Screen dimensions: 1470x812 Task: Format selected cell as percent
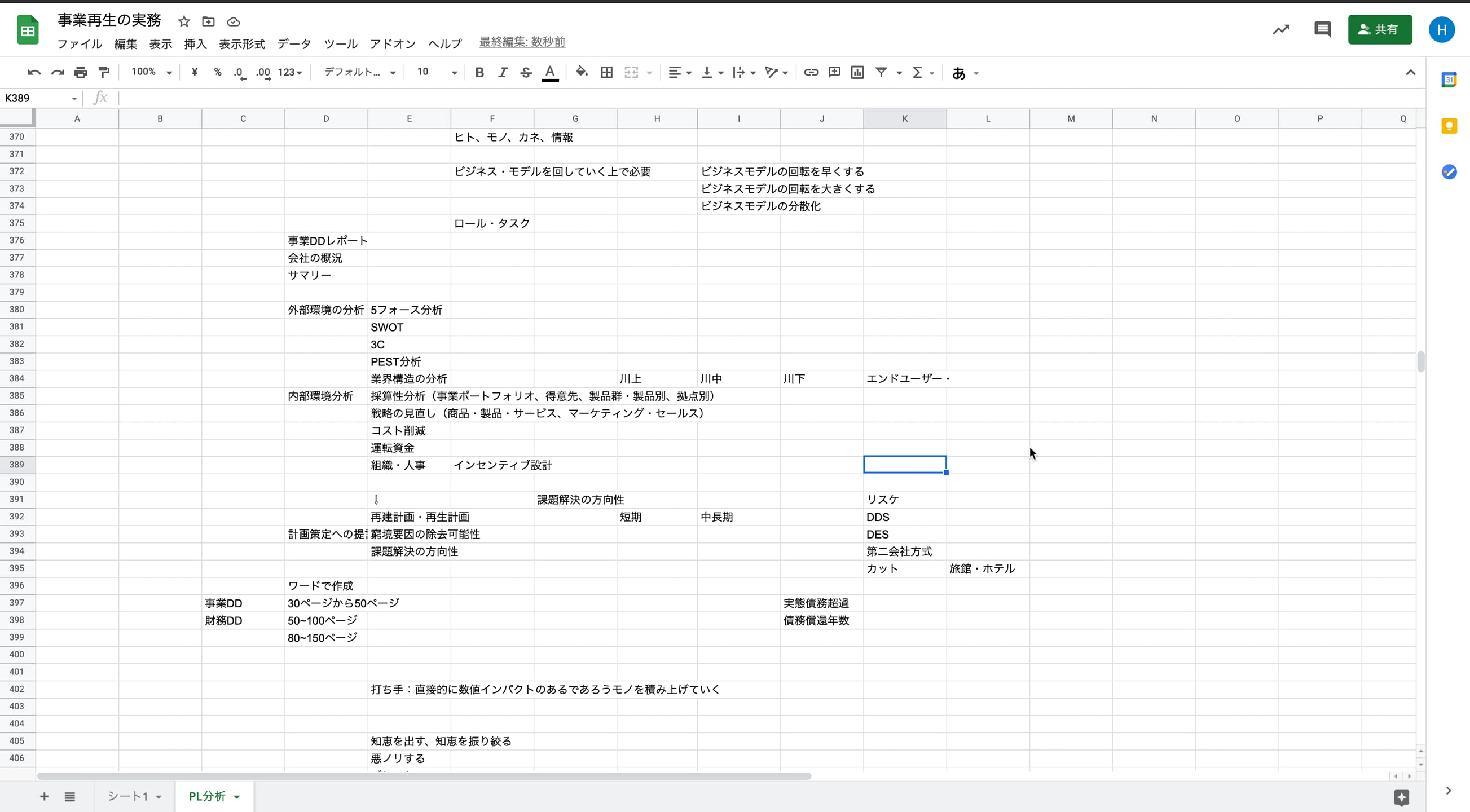(x=217, y=73)
